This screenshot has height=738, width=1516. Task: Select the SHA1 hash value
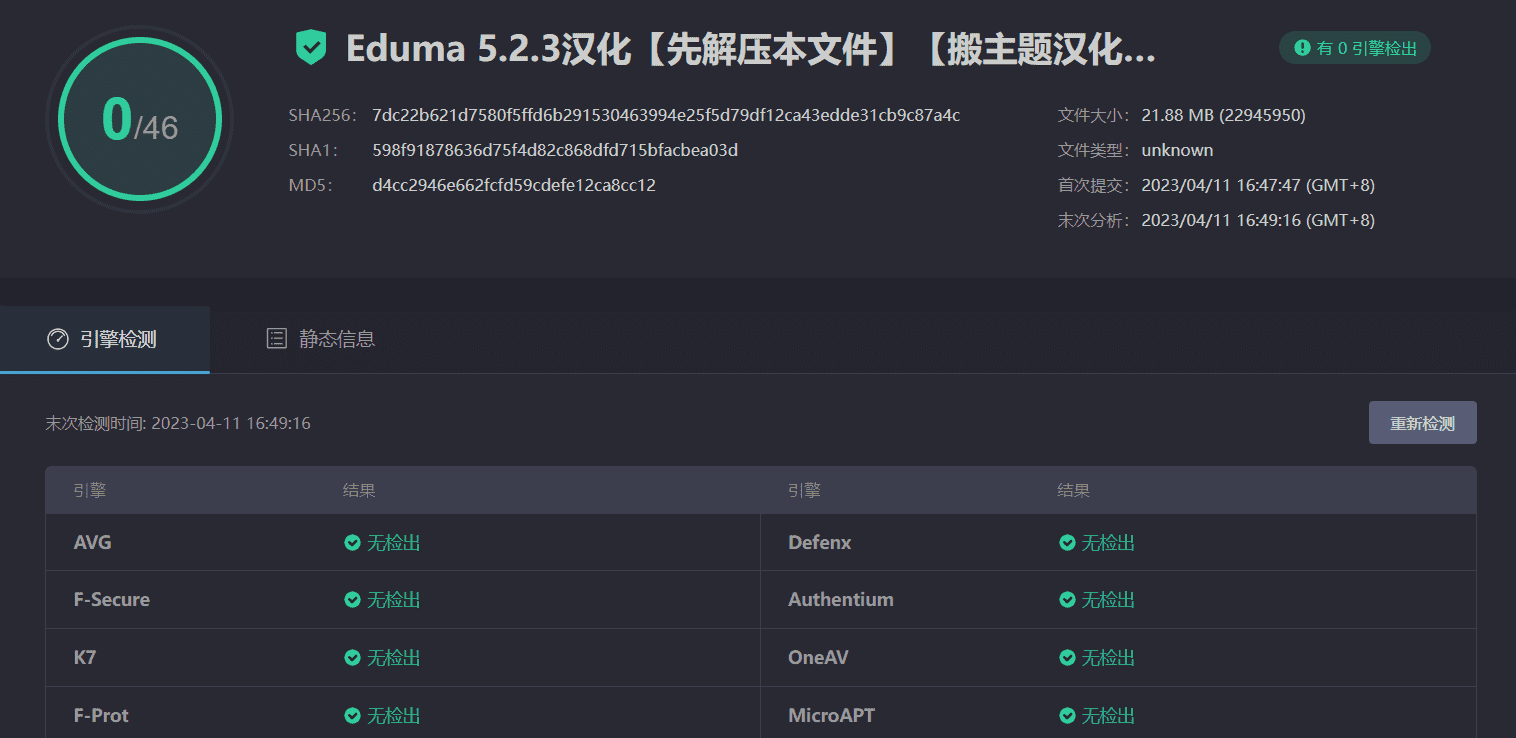(x=555, y=150)
